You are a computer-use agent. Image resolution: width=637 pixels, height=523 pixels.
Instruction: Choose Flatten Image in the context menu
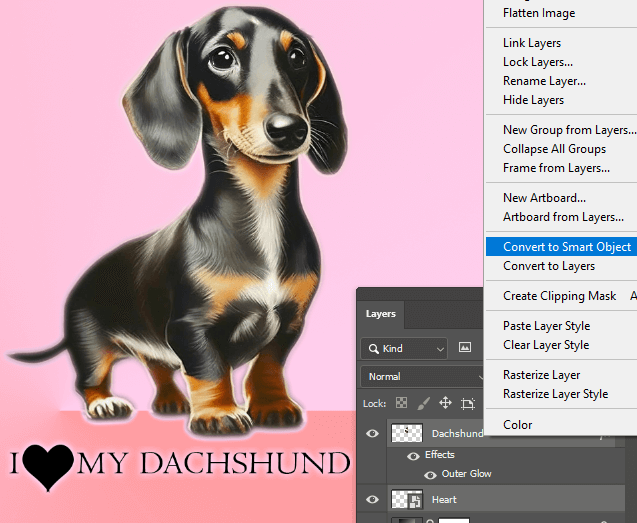coord(539,14)
